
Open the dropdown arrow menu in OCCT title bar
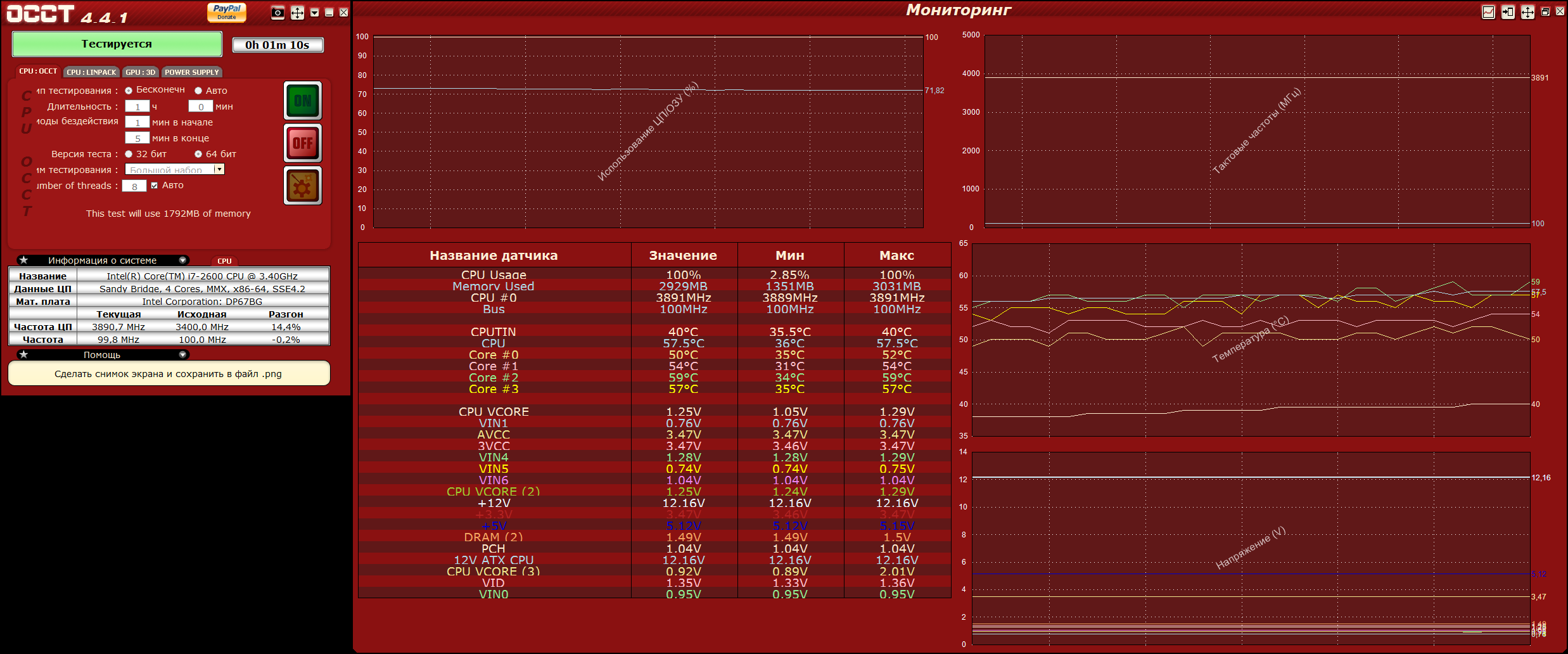coord(315,13)
